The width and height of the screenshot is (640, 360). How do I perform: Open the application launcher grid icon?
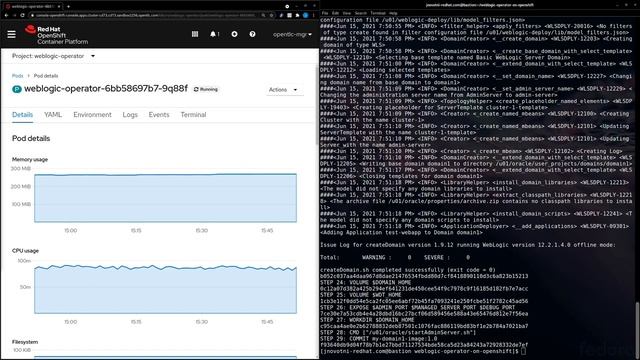tap(195, 34)
